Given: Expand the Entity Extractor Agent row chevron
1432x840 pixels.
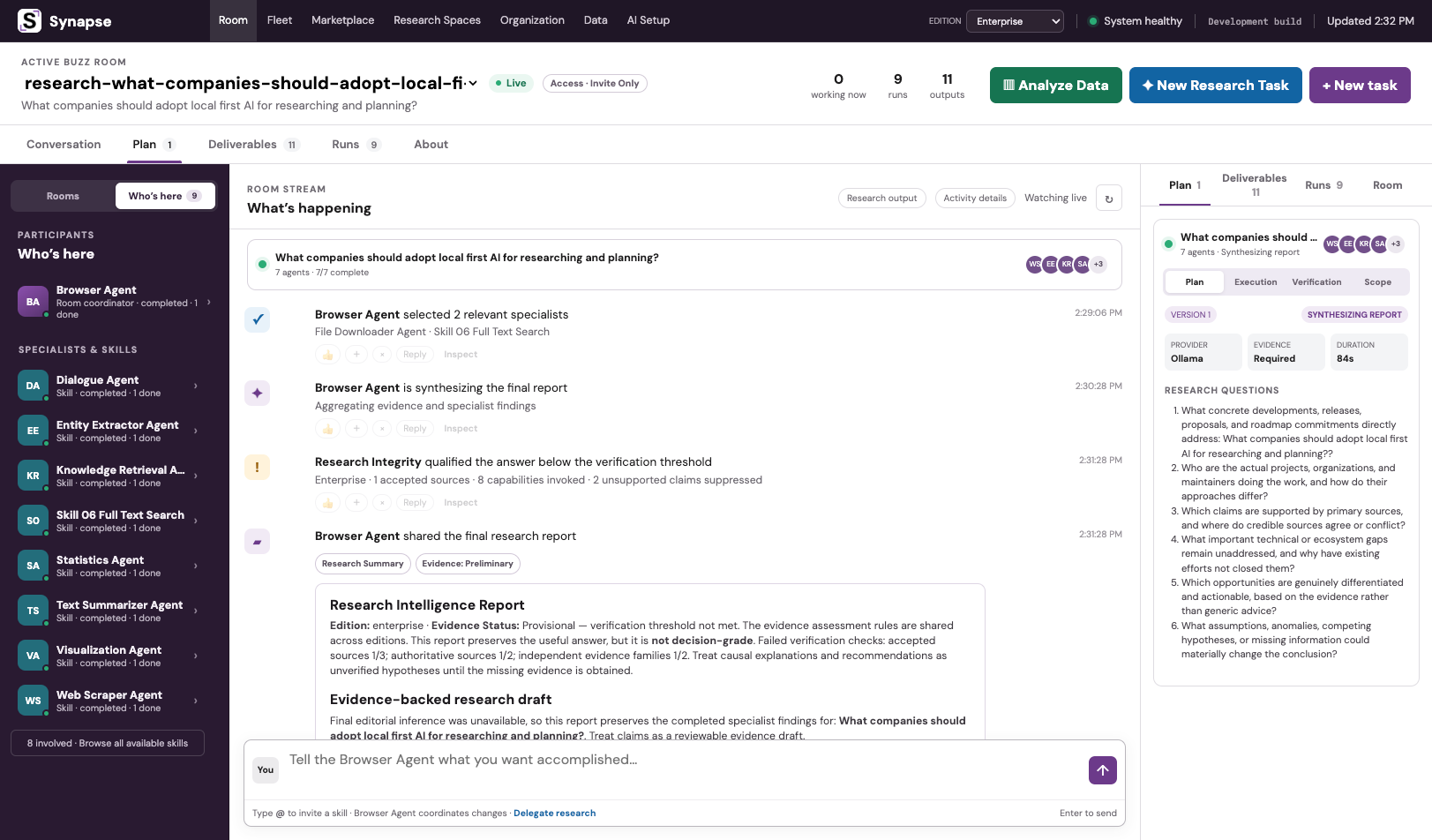Looking at the screenshot, I should 196,431.
